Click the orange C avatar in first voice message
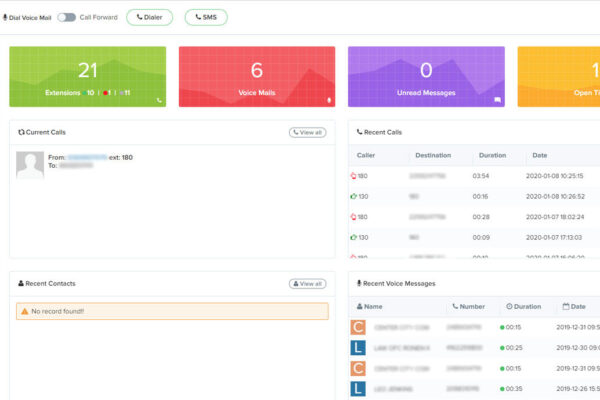The height and width of the screenshot is (400, 600). tap(358, 327)
